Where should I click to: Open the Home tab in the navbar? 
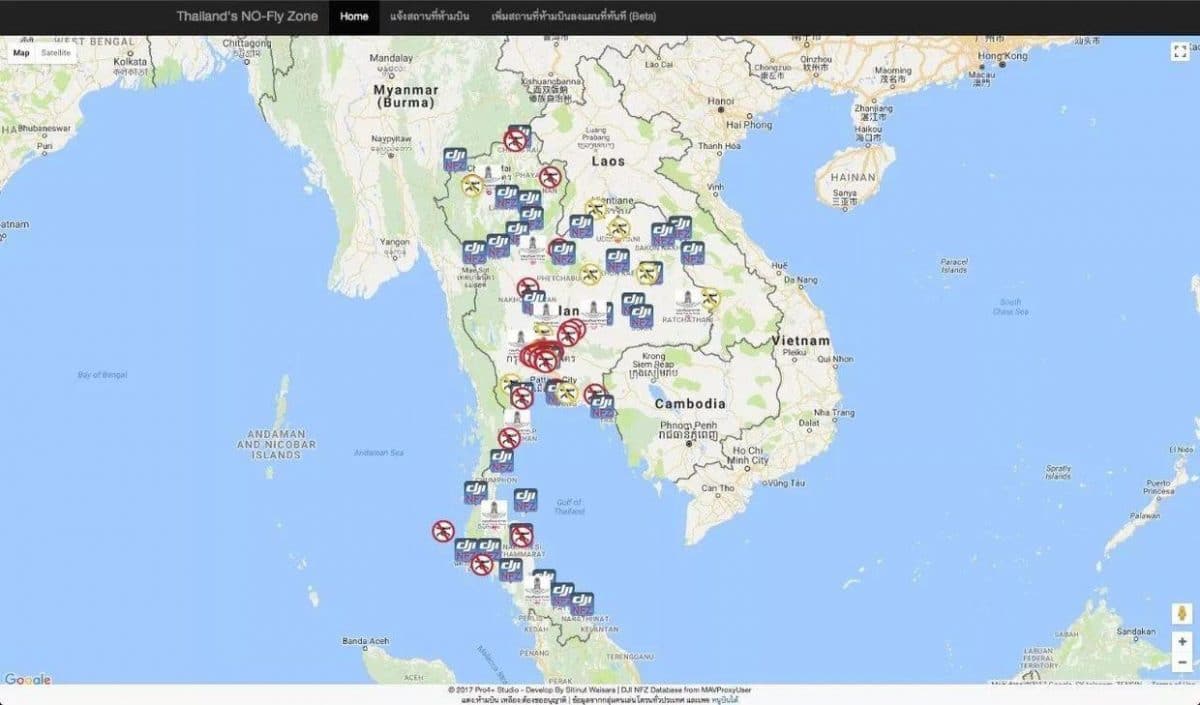(x=354, y=17)
